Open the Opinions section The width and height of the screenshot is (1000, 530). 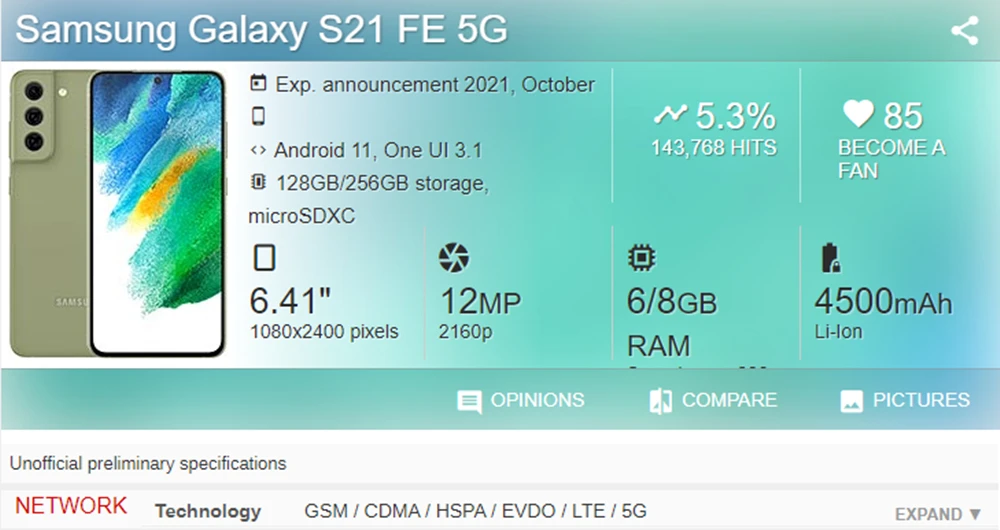tap(521, 400)
